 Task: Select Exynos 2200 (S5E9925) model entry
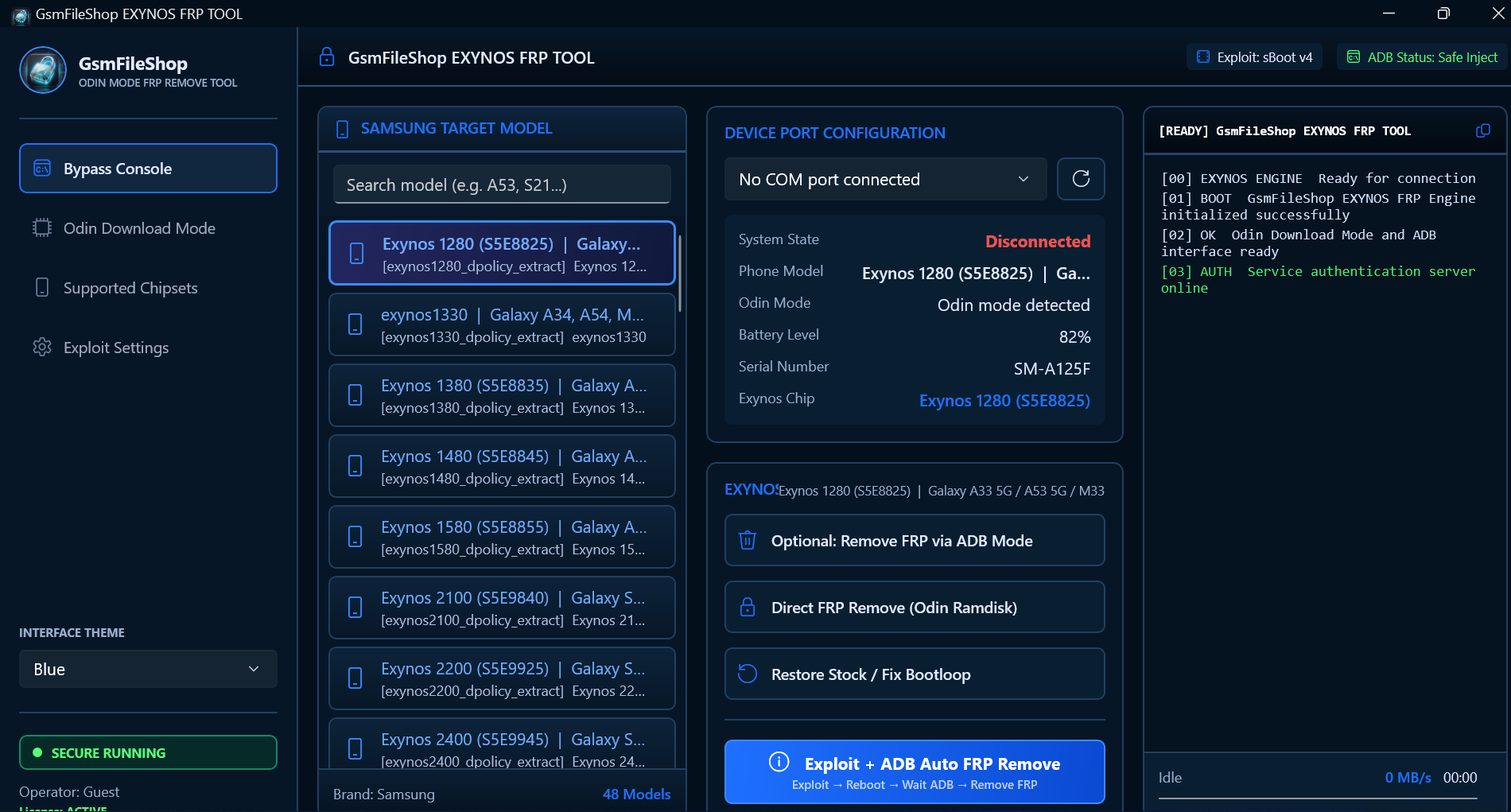[x=502, y=678]
